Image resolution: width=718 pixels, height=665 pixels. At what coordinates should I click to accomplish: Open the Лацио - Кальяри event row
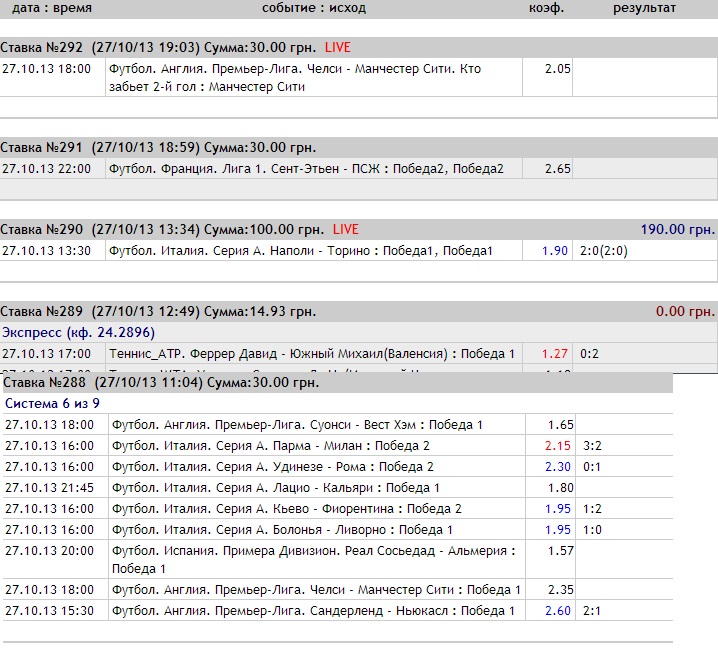tap(276, 488)
